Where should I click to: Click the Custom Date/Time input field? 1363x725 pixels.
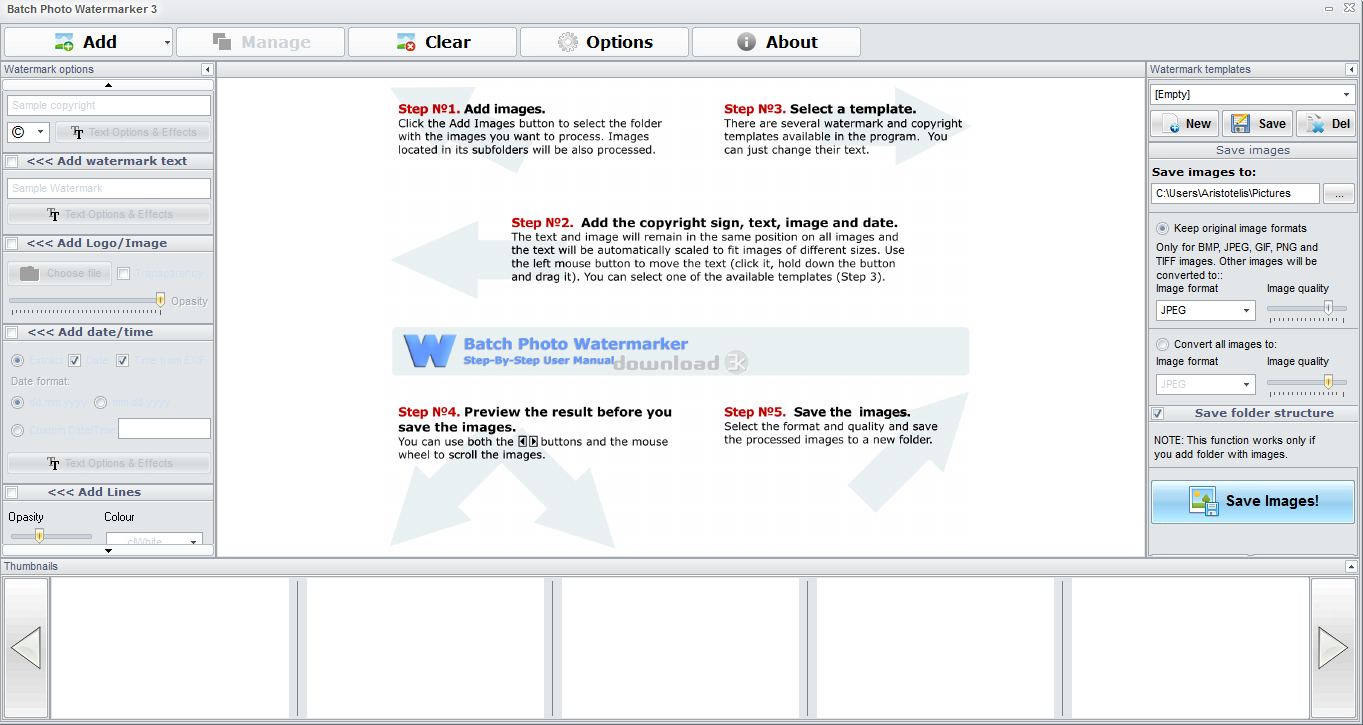(x=164, y=429)
